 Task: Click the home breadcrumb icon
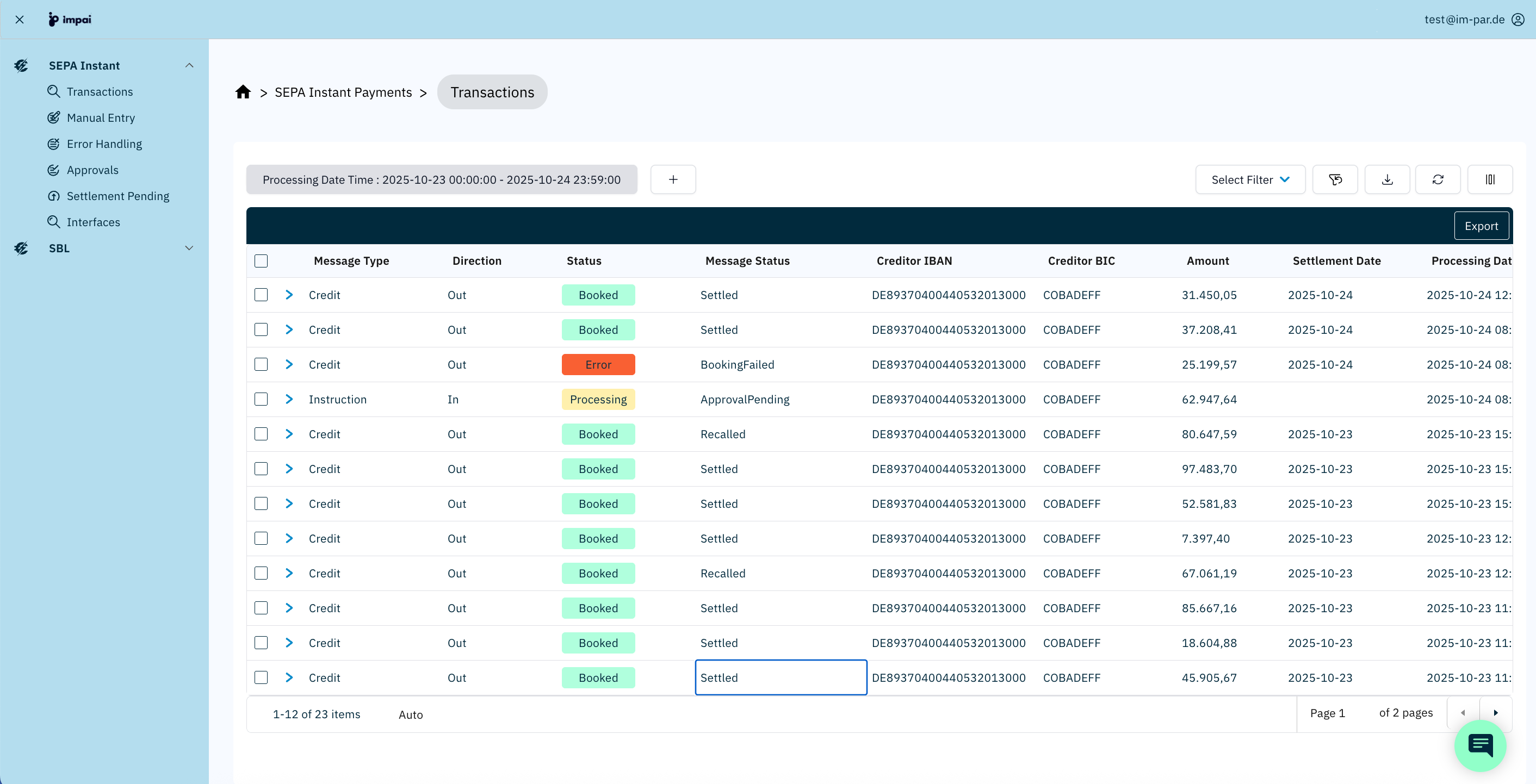pyautogui.click(x=243, y=91)
